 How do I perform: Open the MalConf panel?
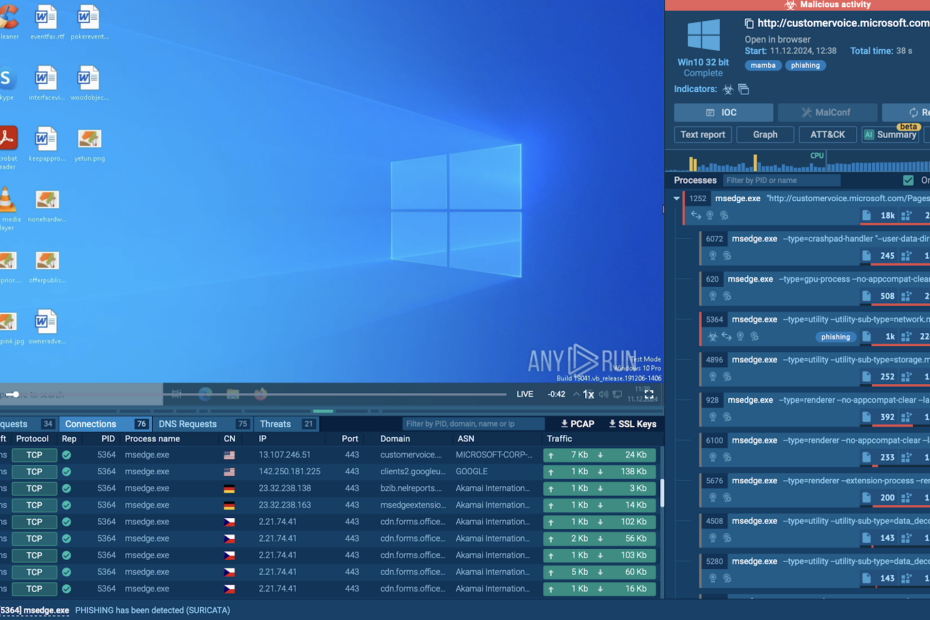point(827,112)
